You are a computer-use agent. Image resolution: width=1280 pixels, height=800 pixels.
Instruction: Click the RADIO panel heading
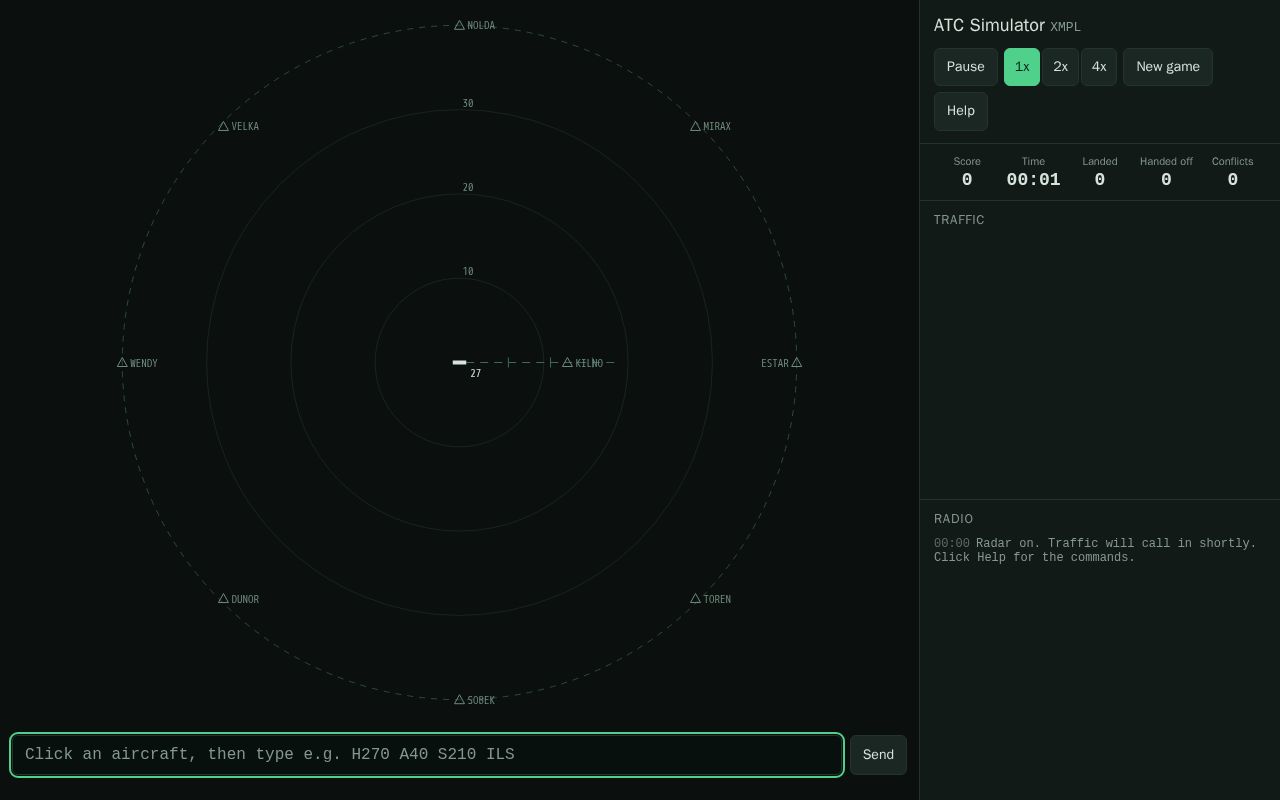pos(954,519)
